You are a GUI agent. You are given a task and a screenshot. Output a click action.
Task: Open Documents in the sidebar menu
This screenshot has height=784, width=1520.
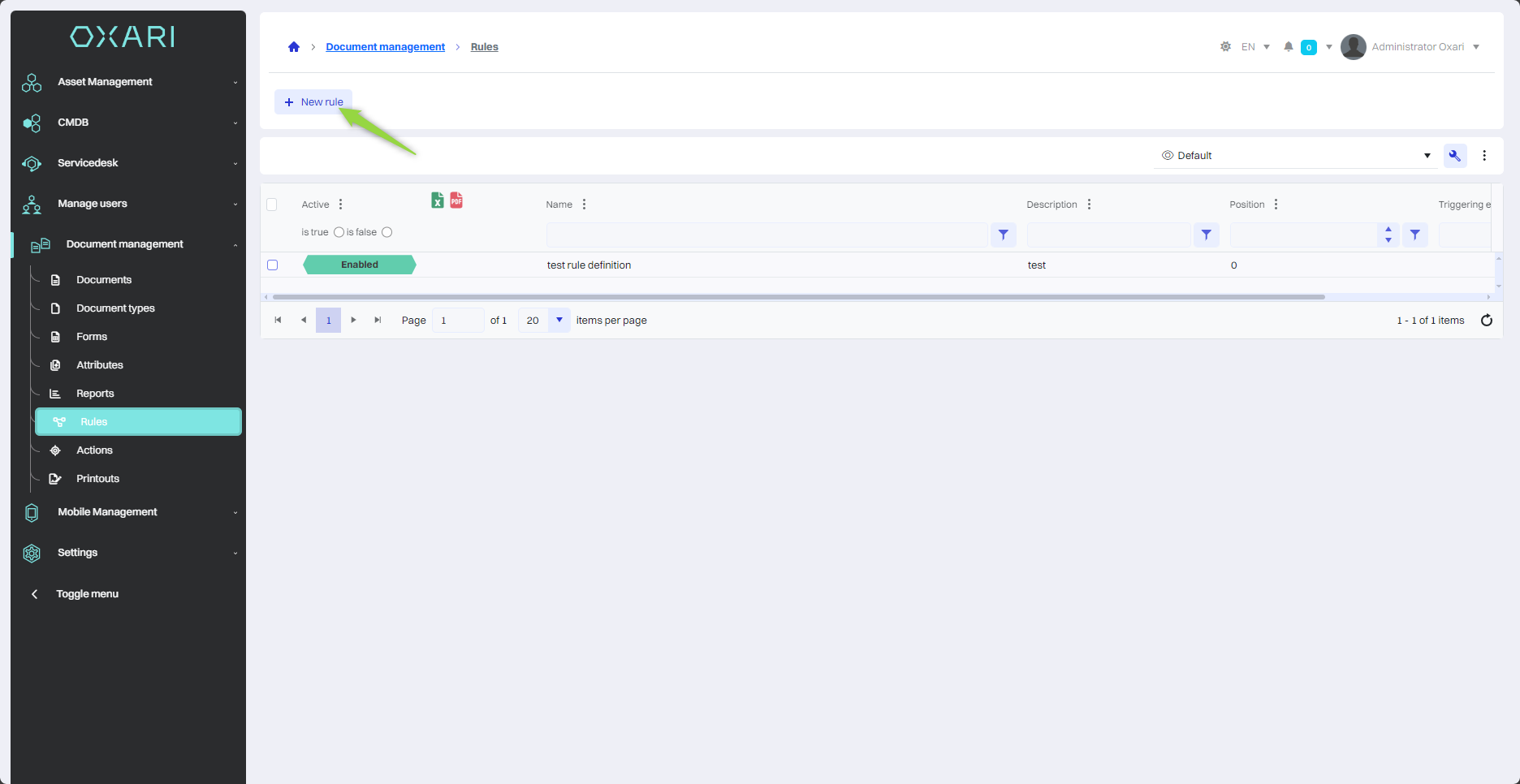(x=104, y=280)
